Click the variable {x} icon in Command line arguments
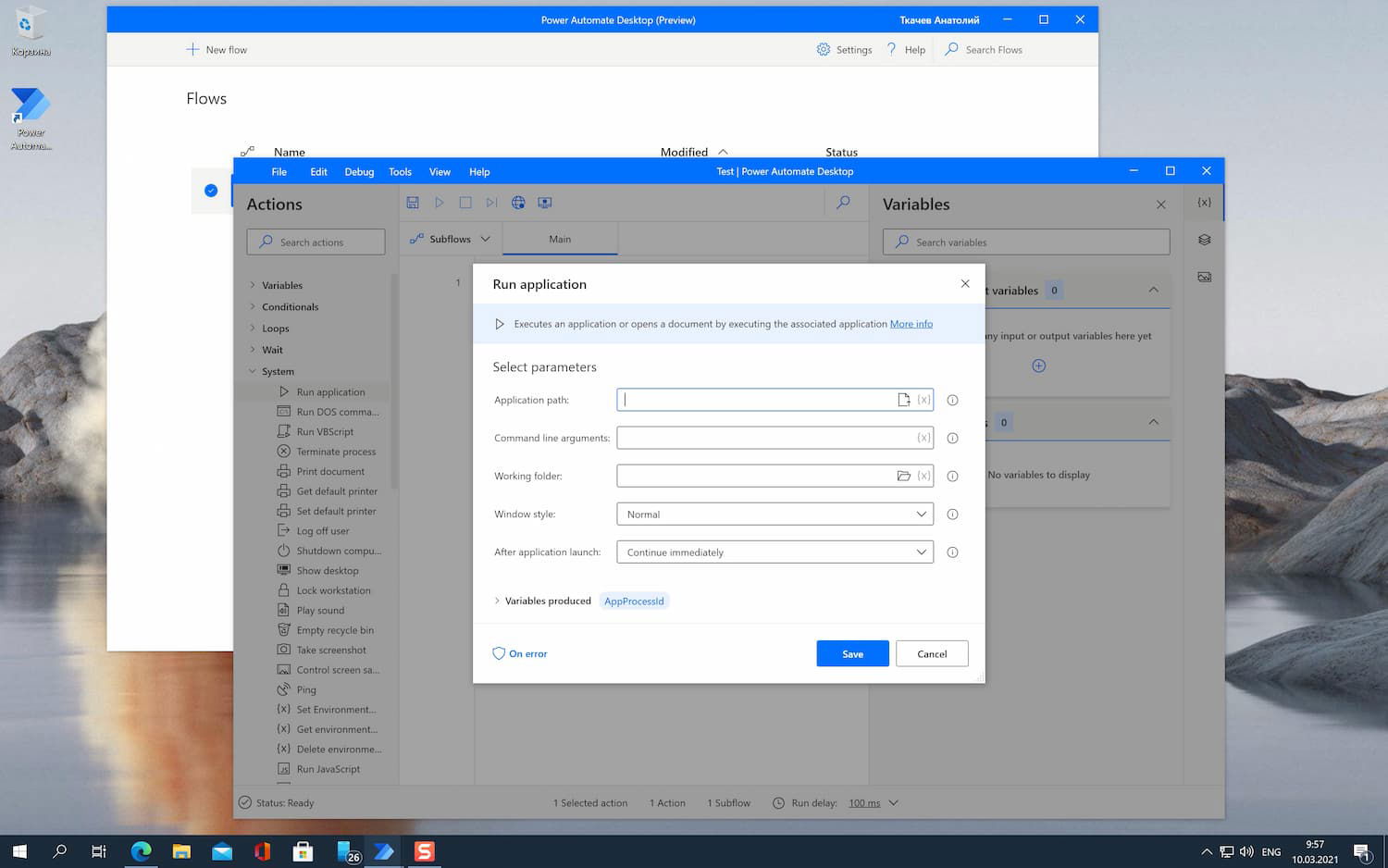Screen dimensions: 1388x868 (x=923, y=438)
